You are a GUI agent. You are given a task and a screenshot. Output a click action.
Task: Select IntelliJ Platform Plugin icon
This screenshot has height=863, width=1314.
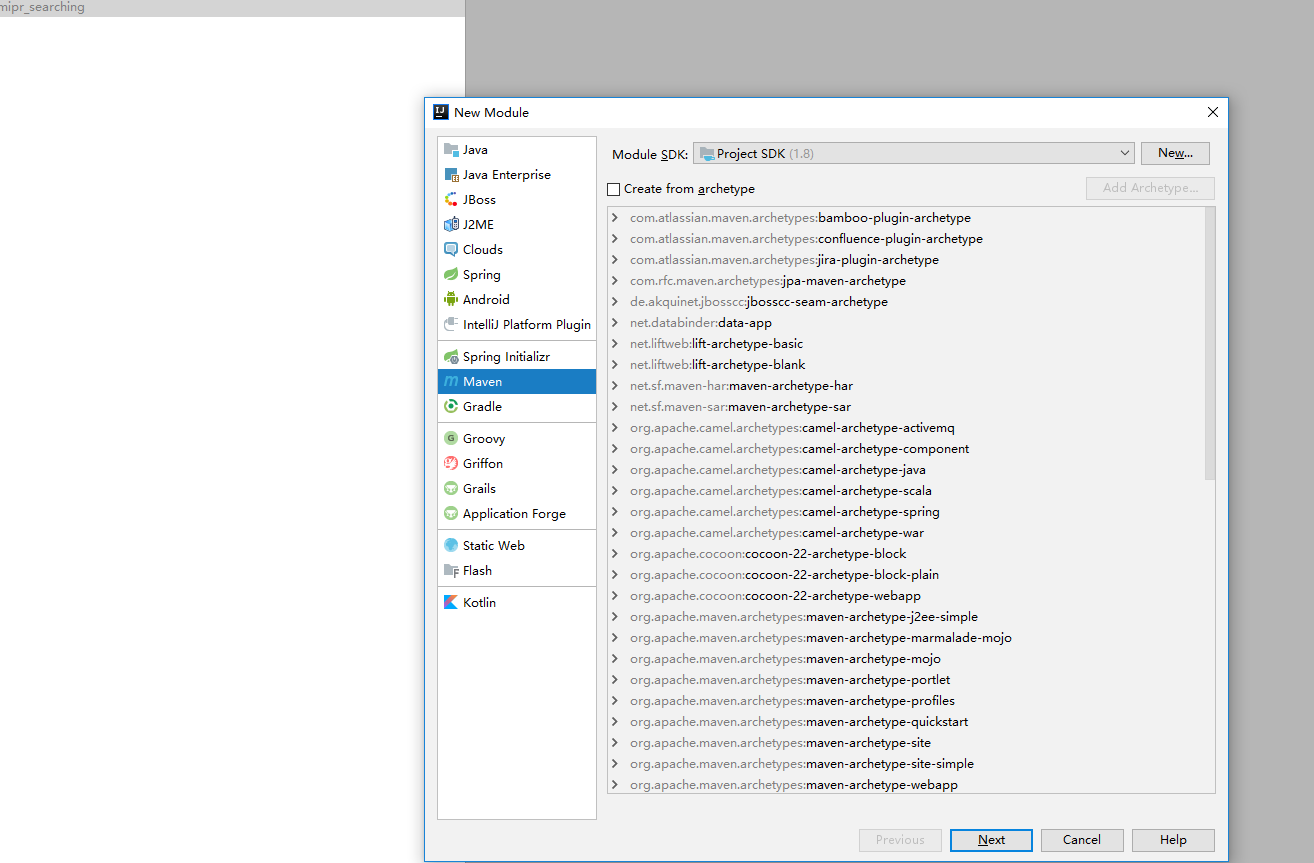(x=451, y=325)
